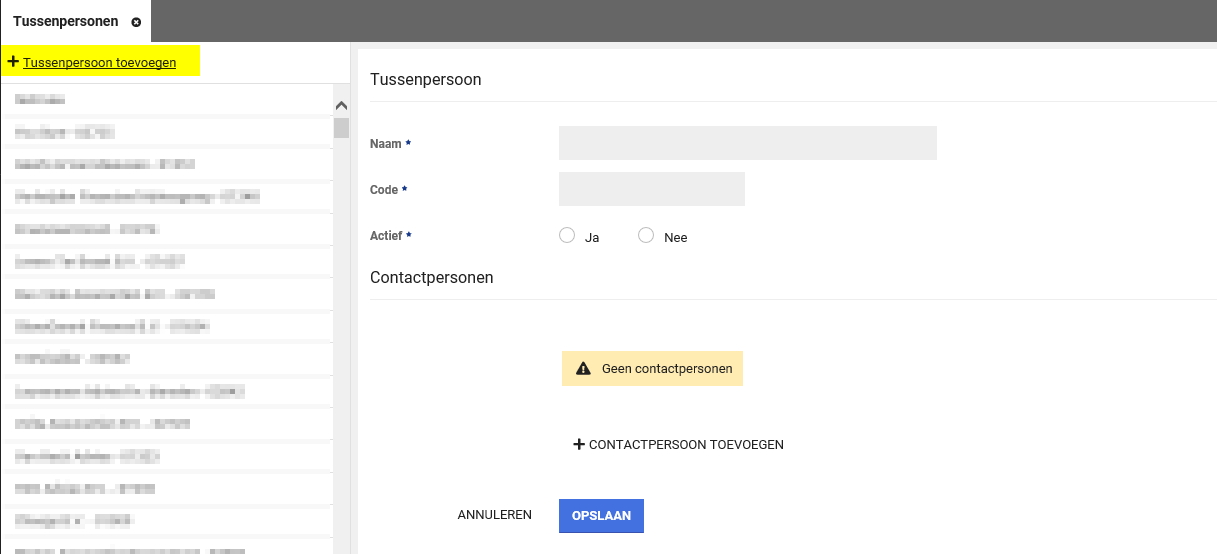This screenshot has width=1217, height=554.
Task: Click the plus icon before CONTACTPERSOON TOEVOEGEN
Action: [578, 444]
